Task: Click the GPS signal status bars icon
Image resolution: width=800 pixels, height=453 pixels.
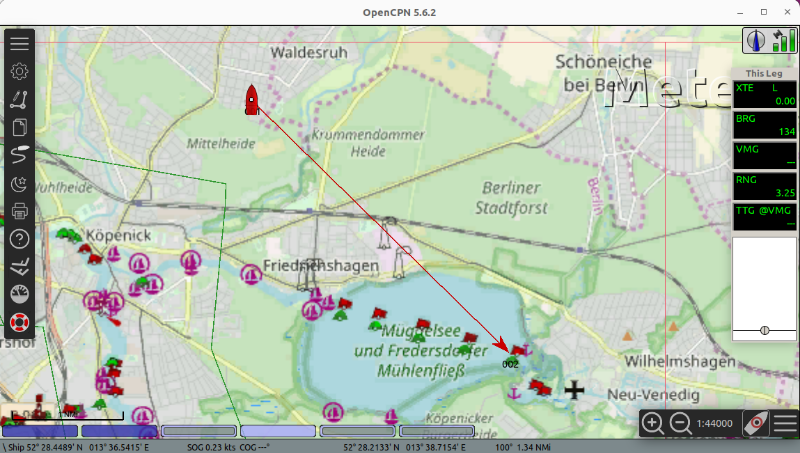Action: click(x=784, y=40)
